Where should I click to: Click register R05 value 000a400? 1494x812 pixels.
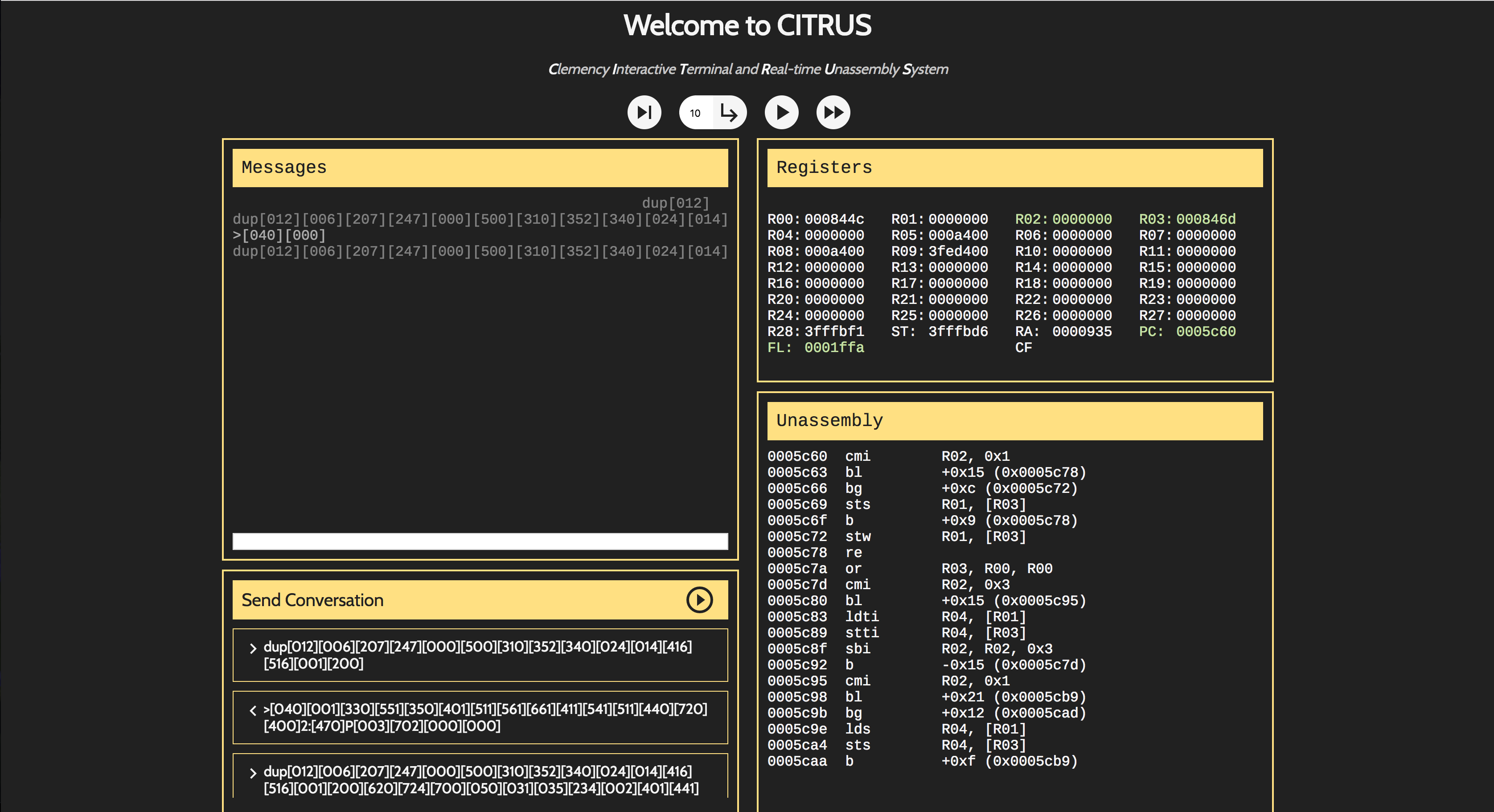pyautogui.click(x=958, y=235)
